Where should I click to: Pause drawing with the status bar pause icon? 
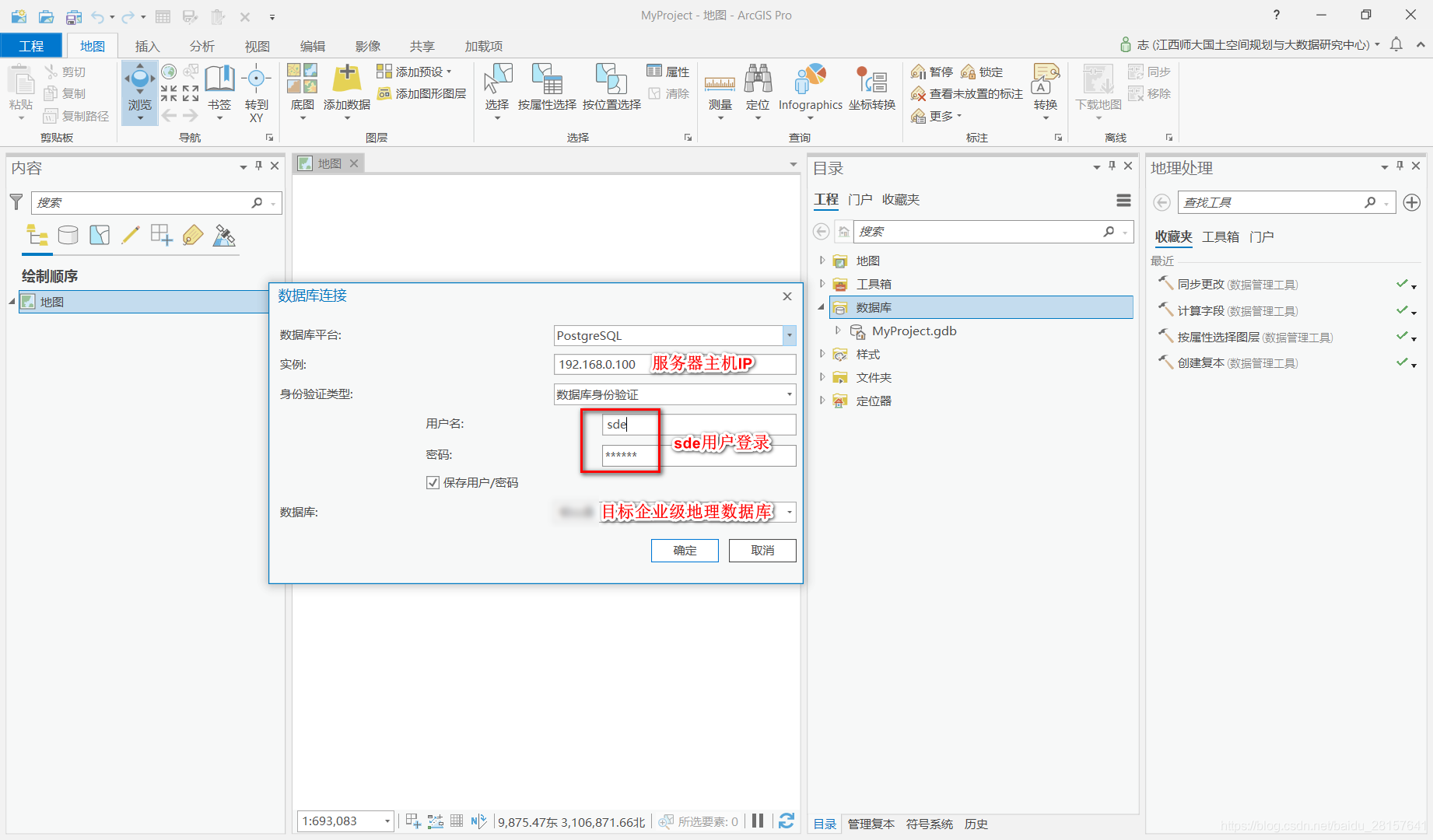coord(758,821)
